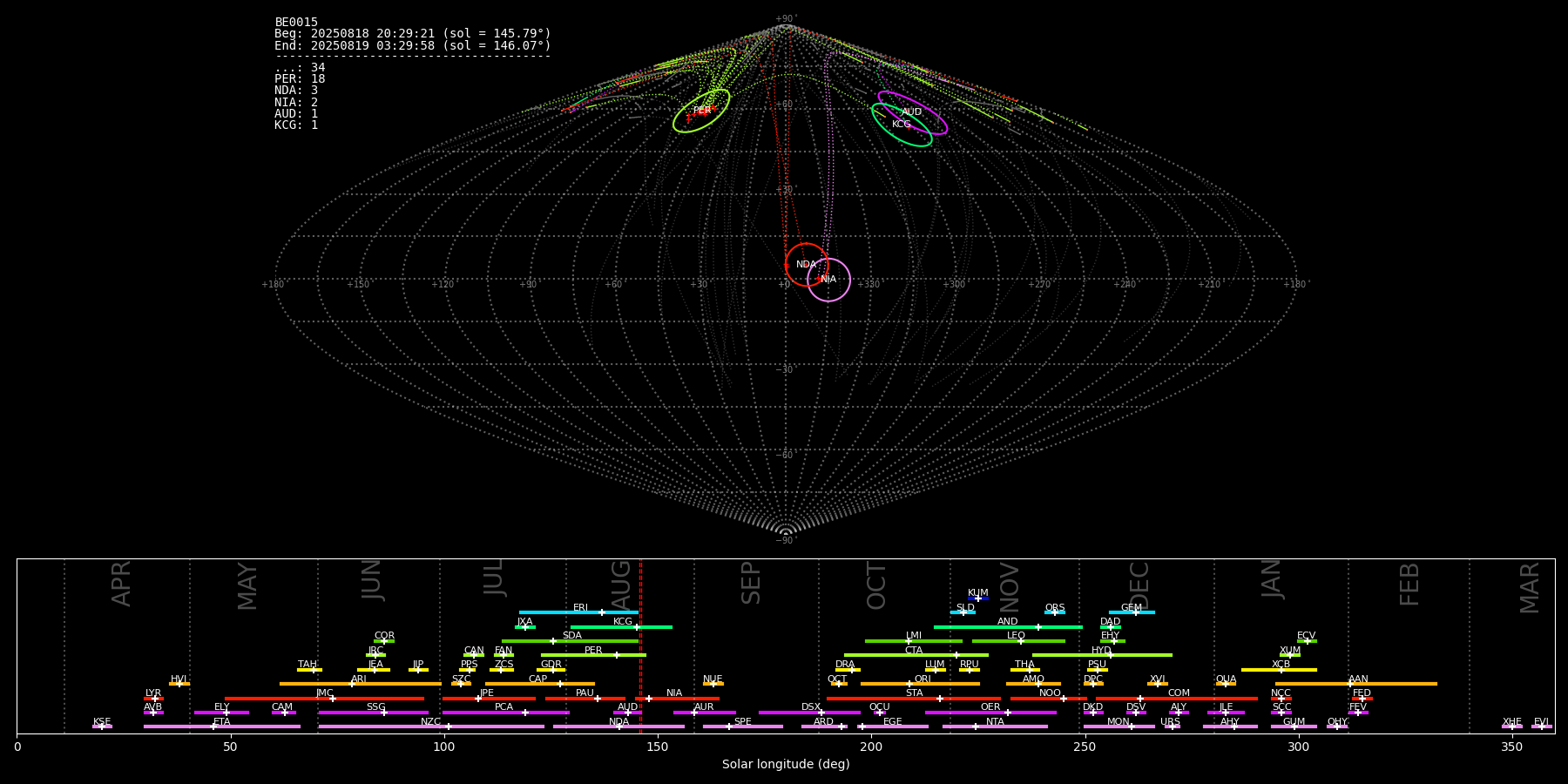Image resolution: width=1568 pixels, height=784 pixels.
Task: Click the ETA shower bar in the timeline
Action: click(x=222, y=727)
